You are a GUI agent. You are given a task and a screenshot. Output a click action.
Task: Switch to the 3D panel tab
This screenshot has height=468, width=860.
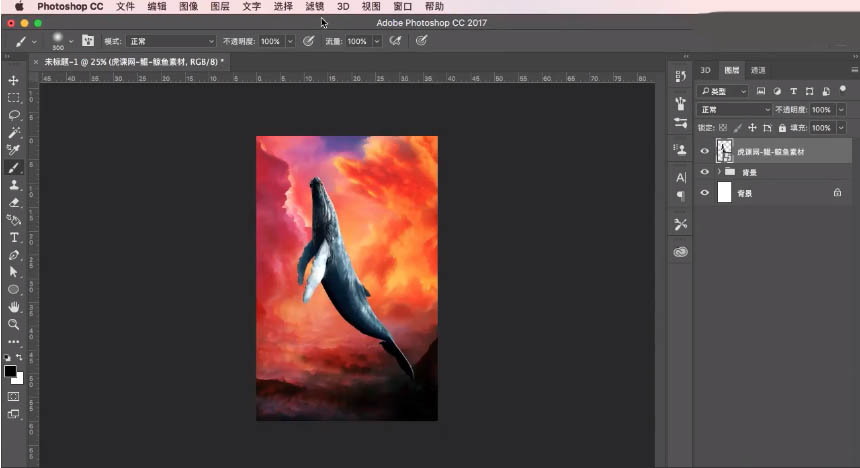[705, 70]
